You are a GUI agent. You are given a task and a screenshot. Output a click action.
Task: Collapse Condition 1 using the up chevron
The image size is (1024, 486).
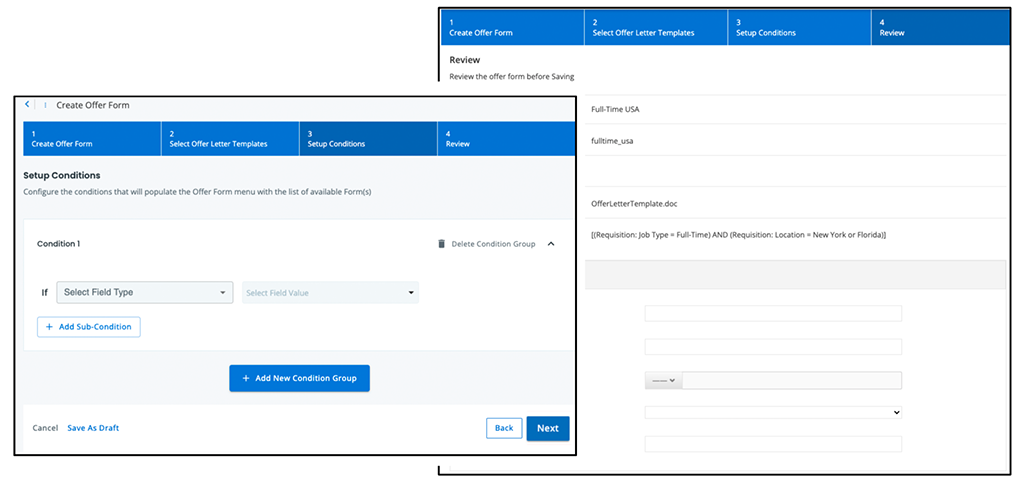[551, 244]
